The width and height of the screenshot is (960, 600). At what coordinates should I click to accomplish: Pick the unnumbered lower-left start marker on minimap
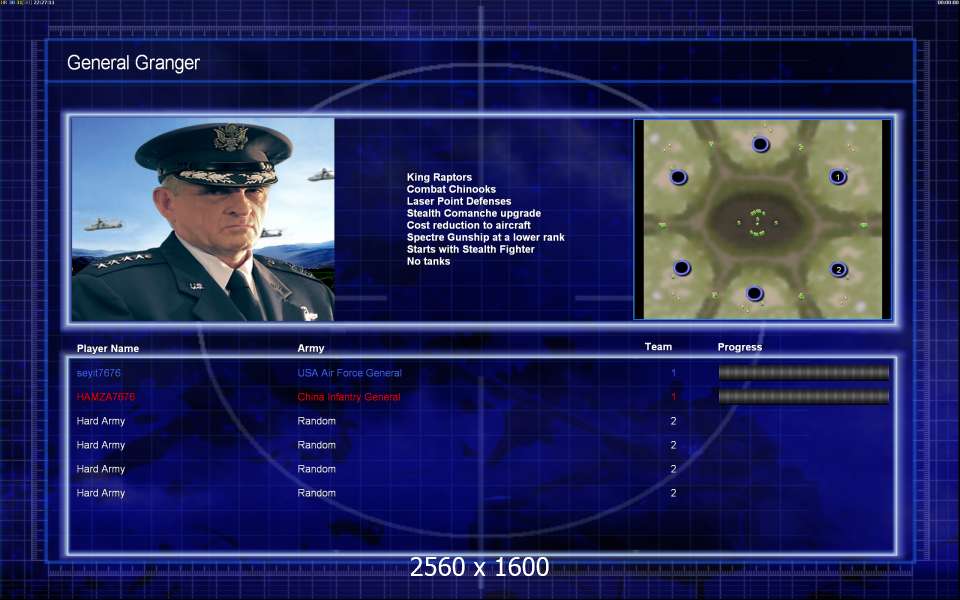pyautogui.click(x=681, y=268)
